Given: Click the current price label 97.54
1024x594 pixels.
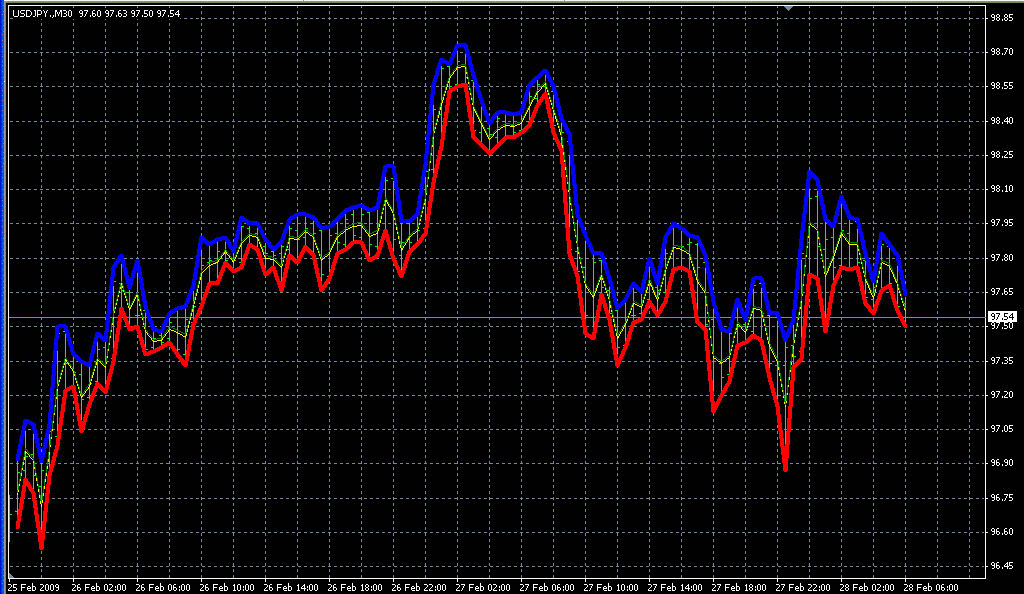Looking at the screenshot, I should pyautogui.click(x=1001, y=317).
